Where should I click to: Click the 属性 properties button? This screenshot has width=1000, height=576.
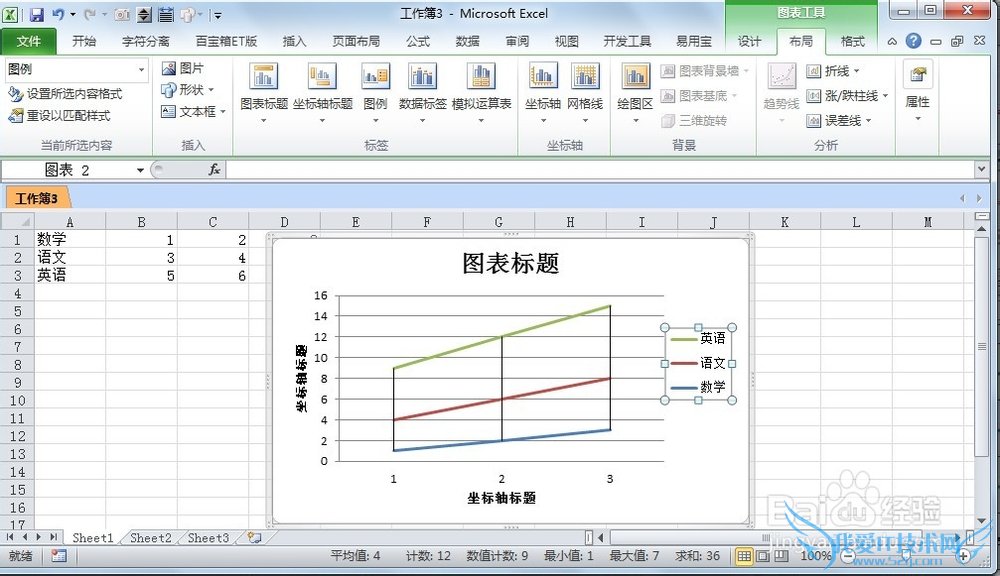[918, 91]
